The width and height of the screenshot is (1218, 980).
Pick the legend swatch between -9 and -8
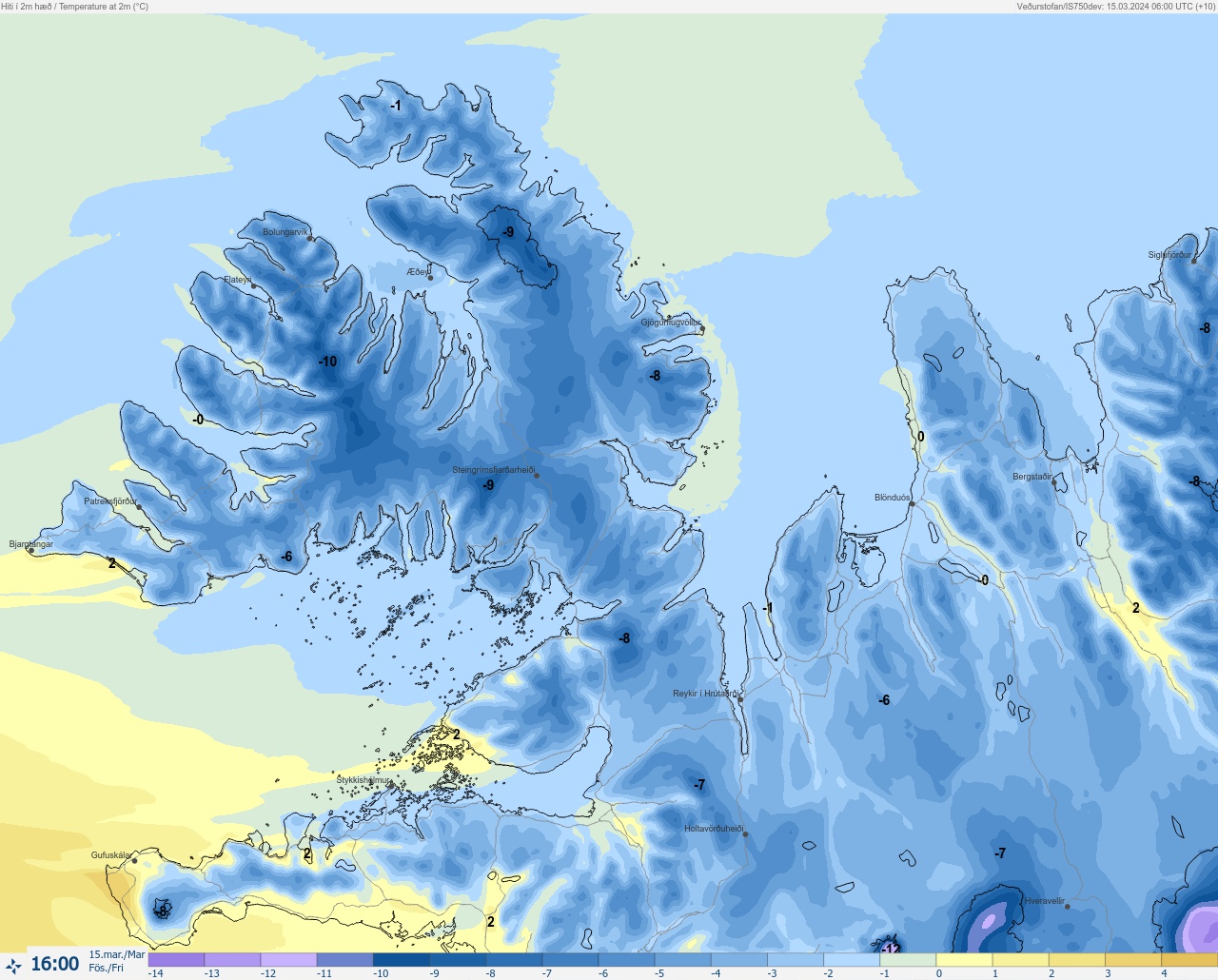(458, 960)
